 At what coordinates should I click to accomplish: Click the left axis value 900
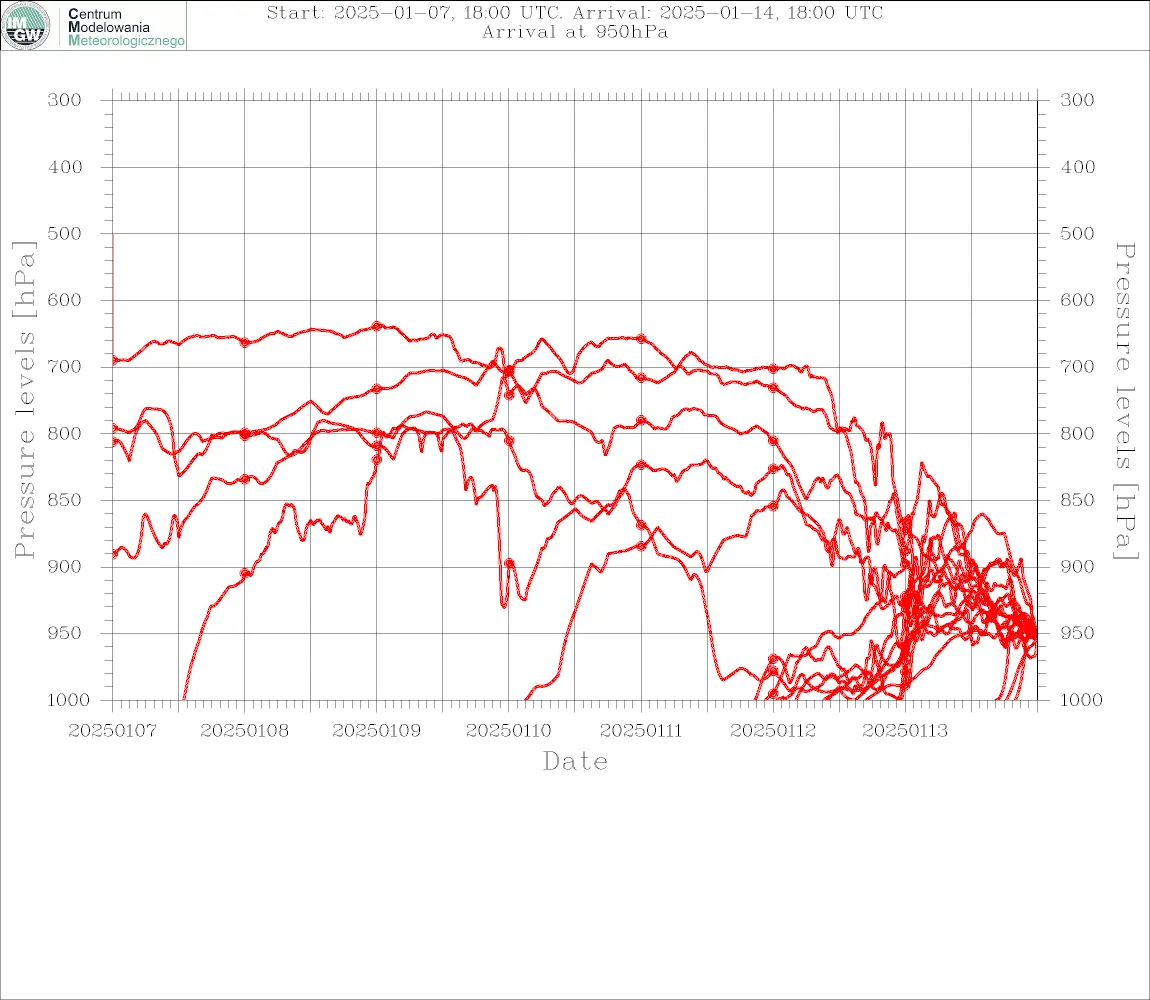65,567
